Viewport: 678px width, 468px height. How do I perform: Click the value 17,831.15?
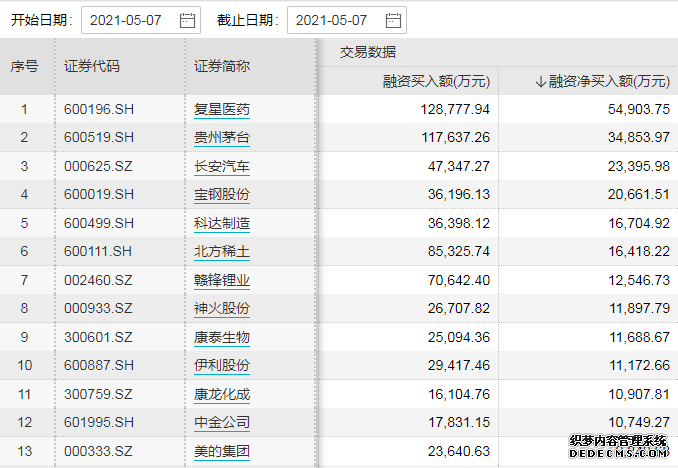pyautogui.click(x=459, y=423)
